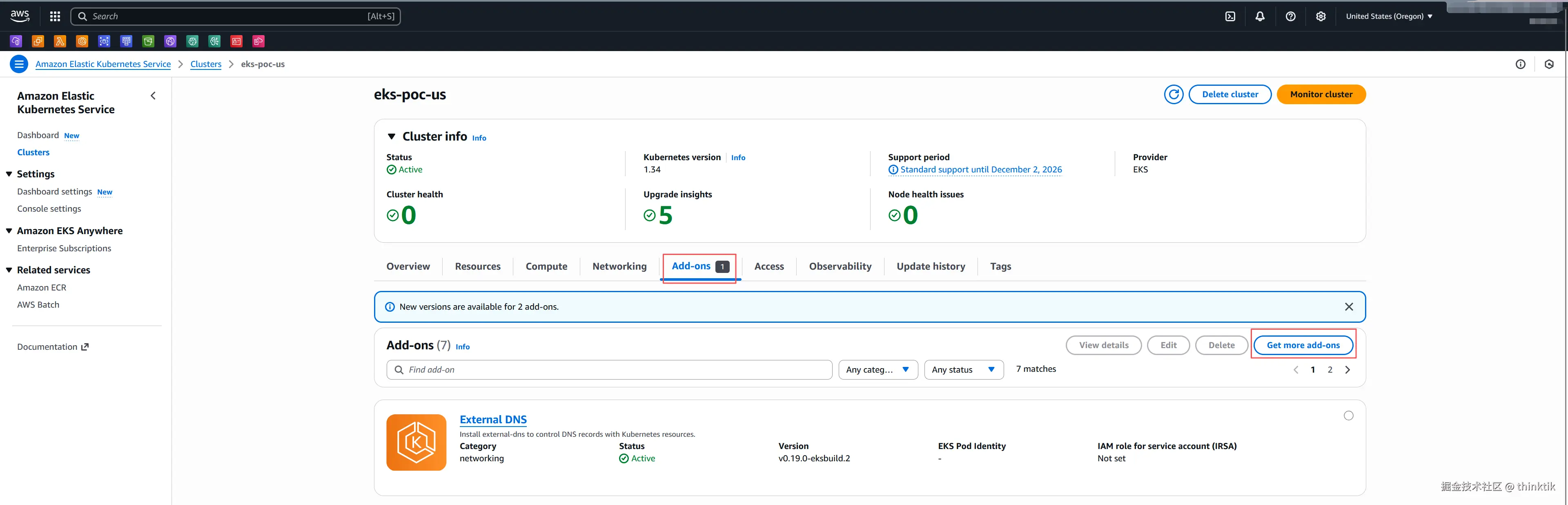Open the pink cloud-document favorites shortcut

point(259,41)
